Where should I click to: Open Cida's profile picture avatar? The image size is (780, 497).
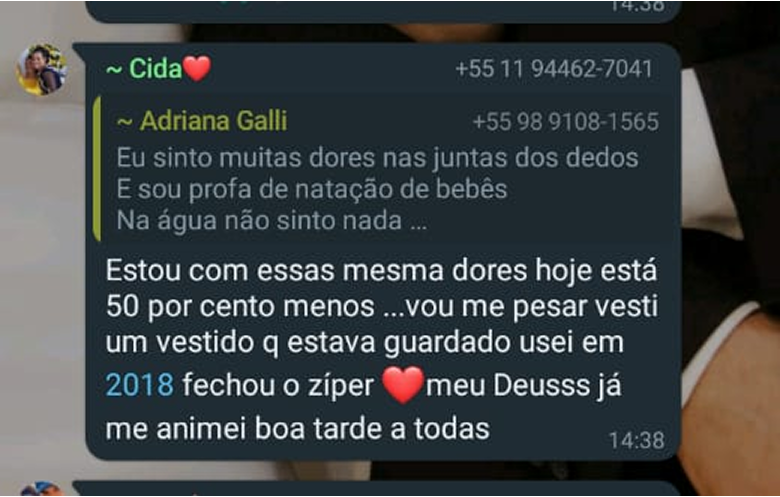pos(42,69)
